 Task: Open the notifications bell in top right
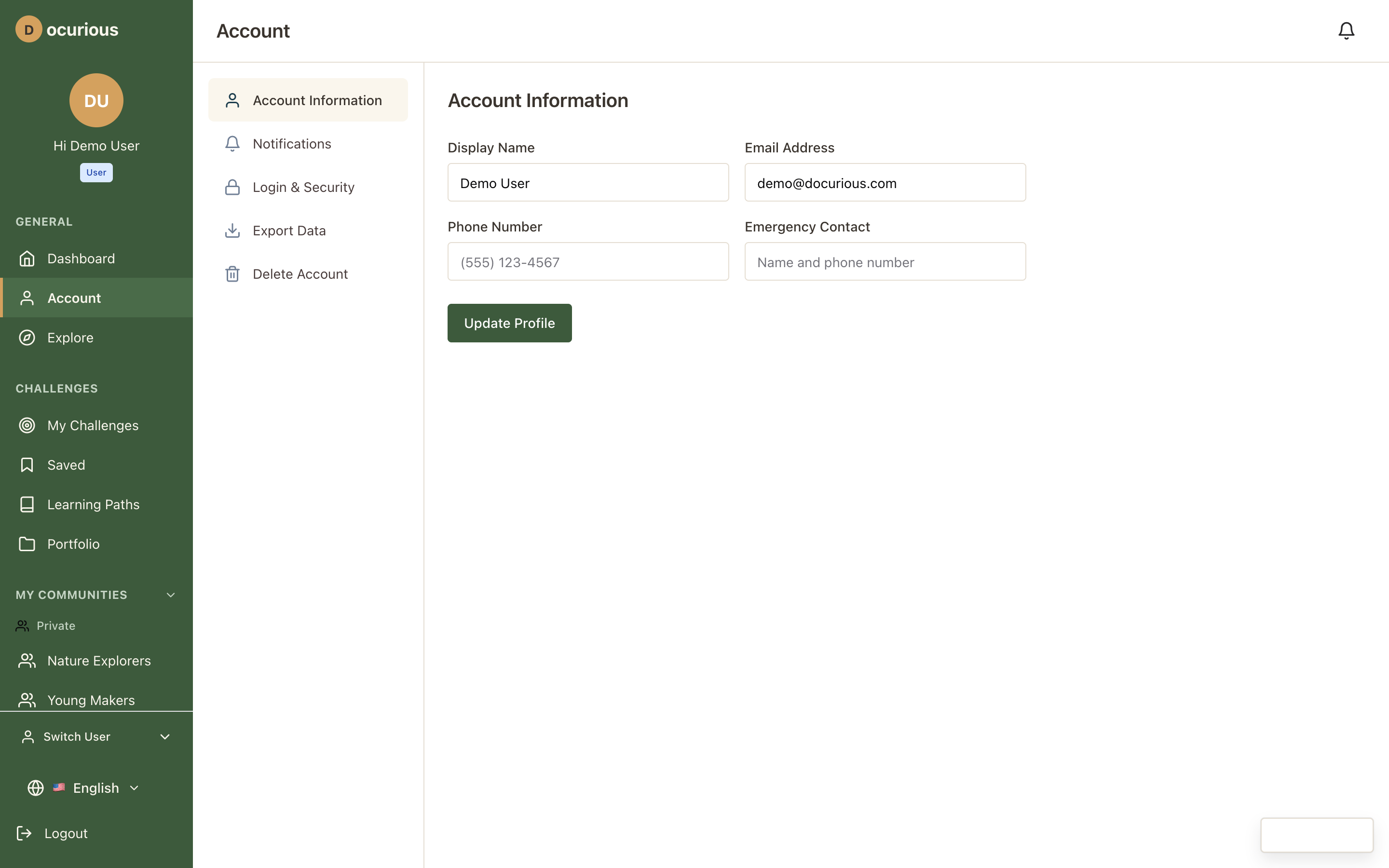point(1346,30)
